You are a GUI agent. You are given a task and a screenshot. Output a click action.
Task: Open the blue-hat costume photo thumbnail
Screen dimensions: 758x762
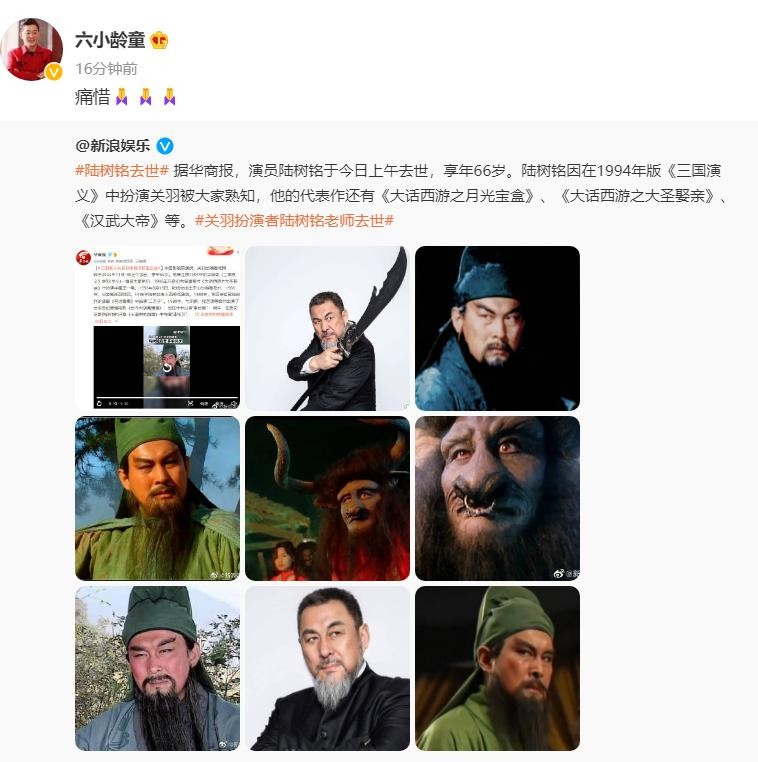click(498, 328)
